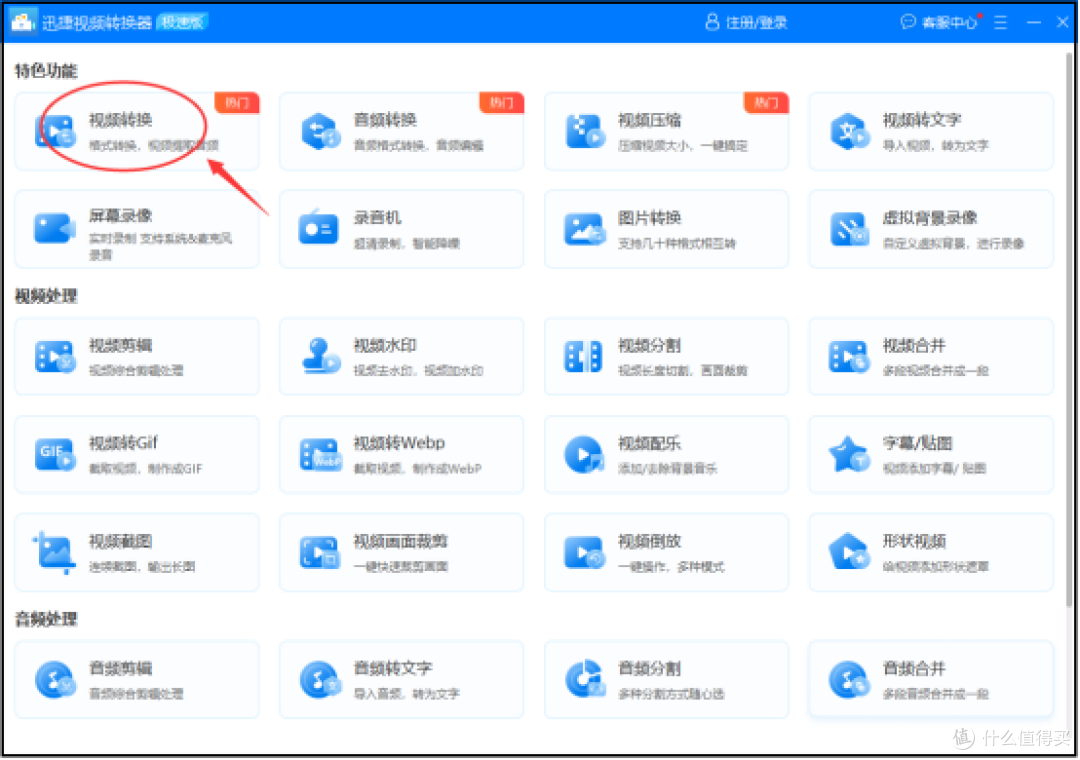
Task: Open the 视频转Gif icon
Action: (54, 454)
